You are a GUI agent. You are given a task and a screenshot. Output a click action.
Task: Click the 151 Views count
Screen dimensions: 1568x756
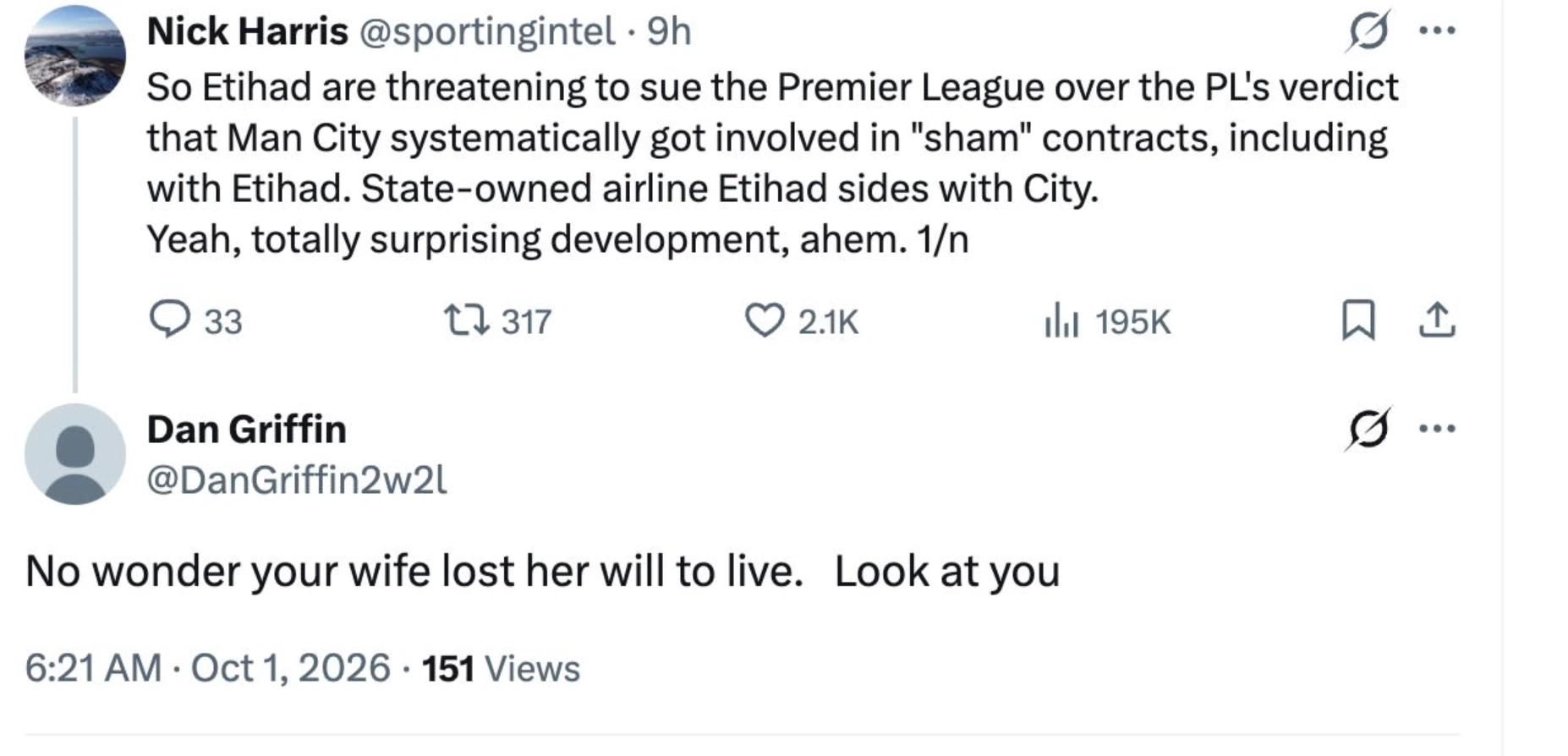coord(501,668)
